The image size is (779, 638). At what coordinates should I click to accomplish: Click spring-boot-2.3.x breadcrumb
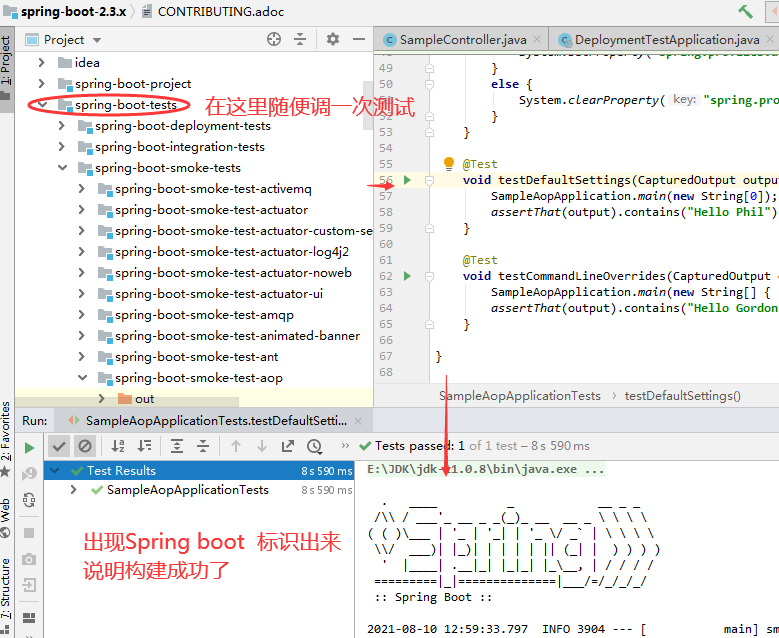(x=65, y=11)
